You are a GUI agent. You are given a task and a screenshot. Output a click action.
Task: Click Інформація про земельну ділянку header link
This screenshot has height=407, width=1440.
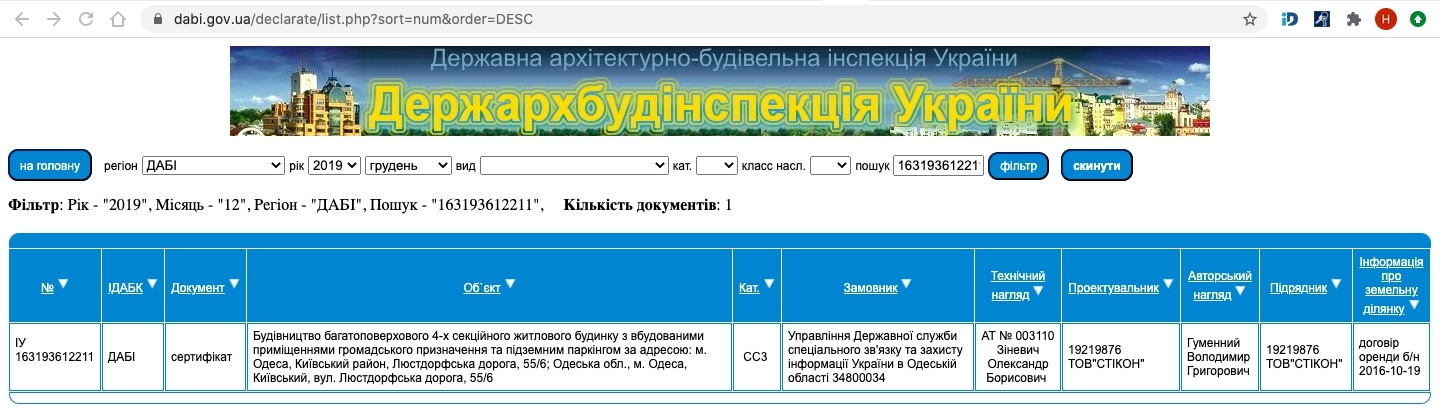(x=1390, y=284)
